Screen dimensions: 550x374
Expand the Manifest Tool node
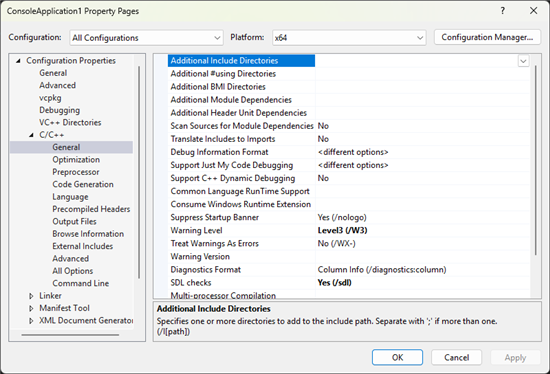[32, 308]
